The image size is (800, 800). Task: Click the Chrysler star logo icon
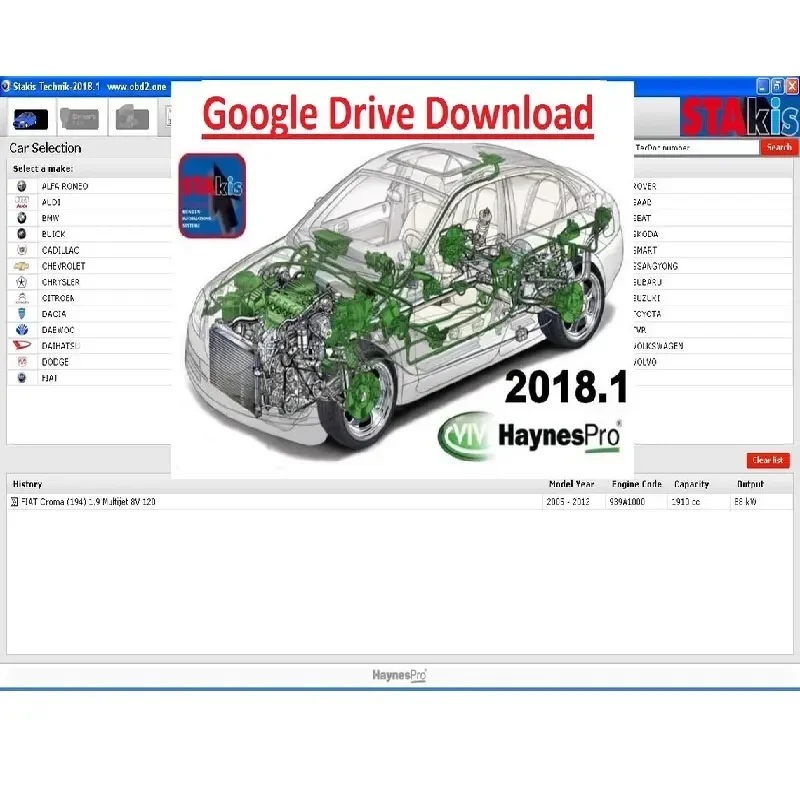point(21,282)
